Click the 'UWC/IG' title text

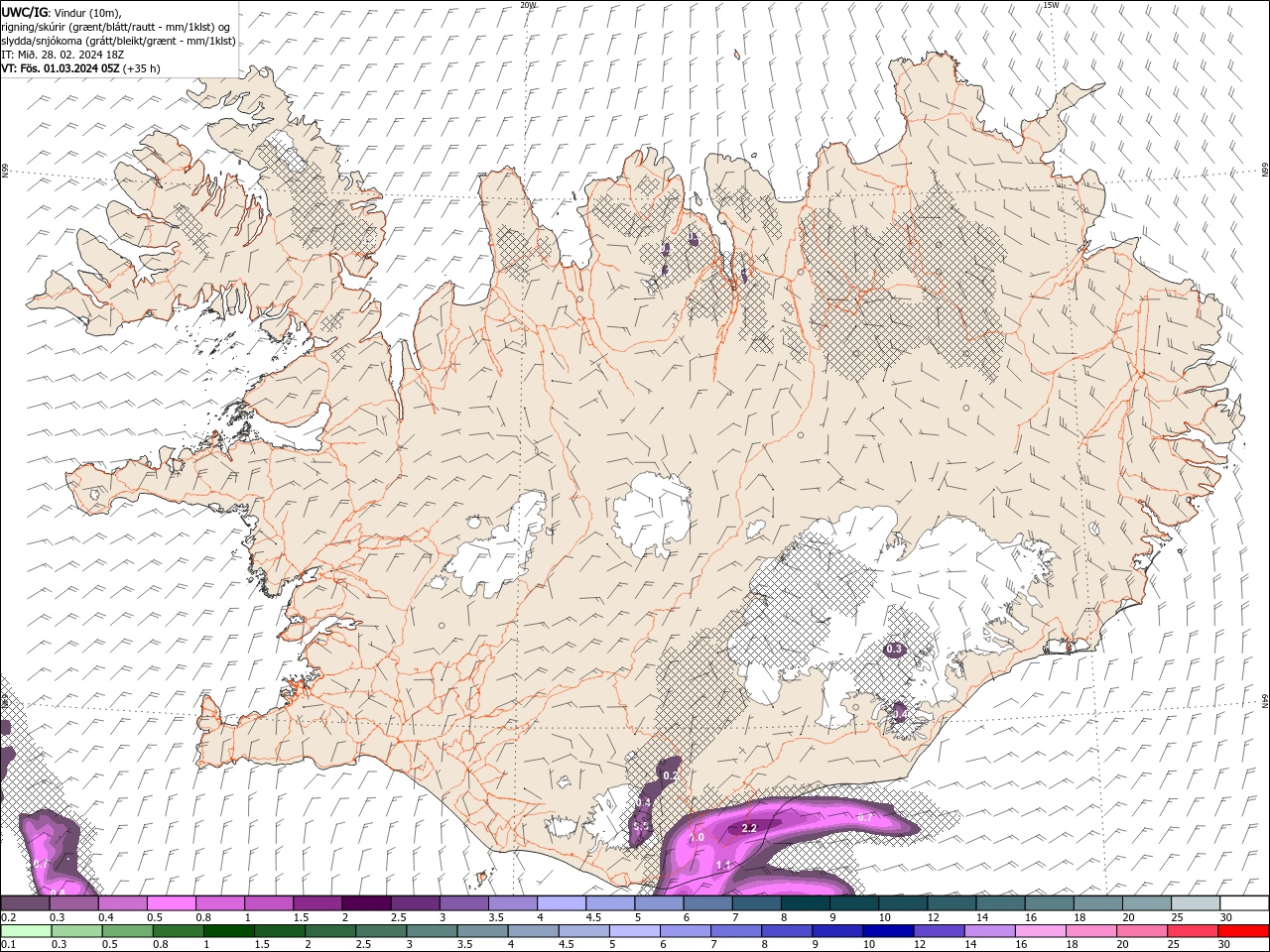[23, 12]
